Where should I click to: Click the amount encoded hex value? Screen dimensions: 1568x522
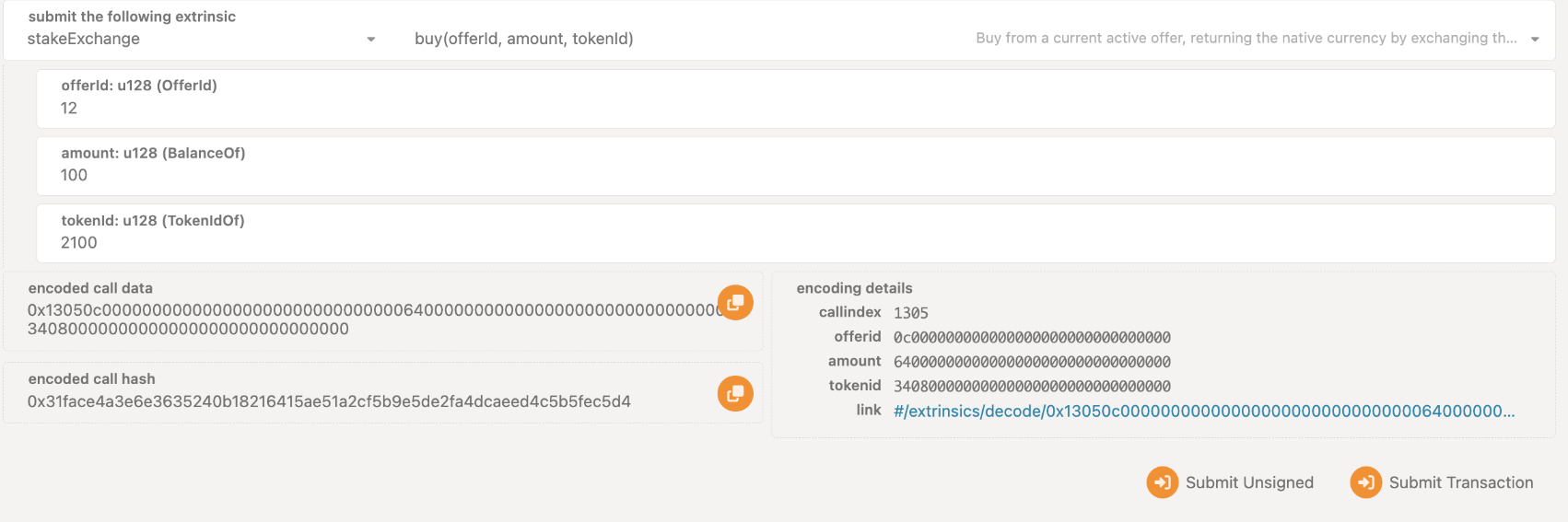[1032, 362]
